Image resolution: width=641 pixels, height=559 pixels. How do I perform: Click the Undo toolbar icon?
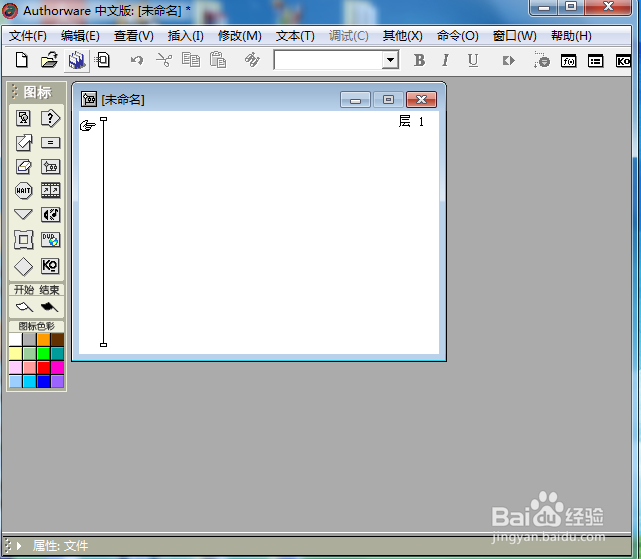137,61
